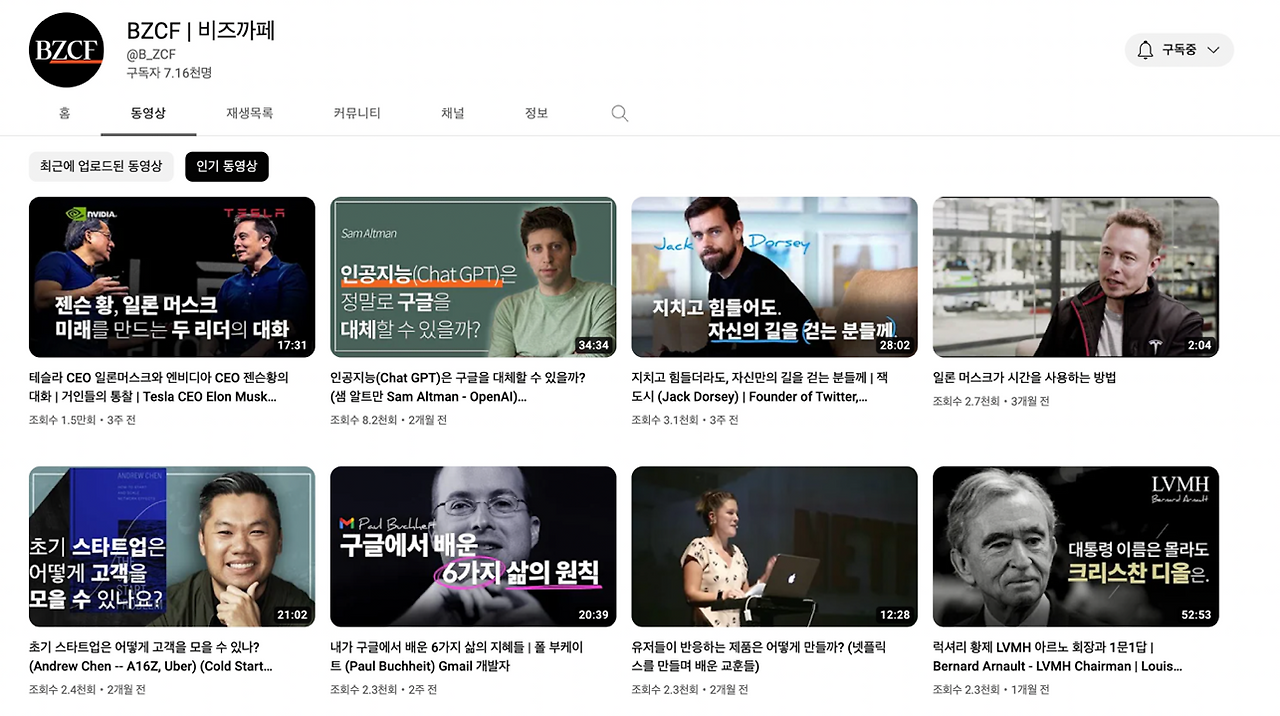Click the 조회수 2.4천회 • 2개월 전 metadata
Viewport: 1280px width, 716px height.
click(88, 689)
